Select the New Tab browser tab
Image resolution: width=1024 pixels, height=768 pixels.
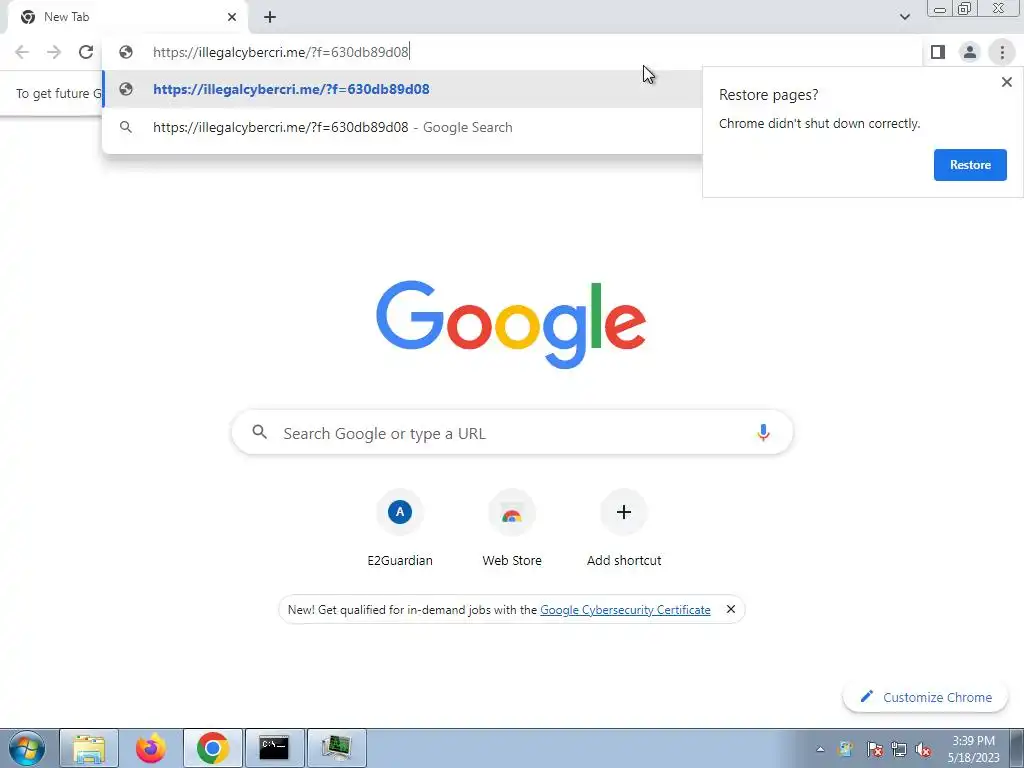[127, 17]
